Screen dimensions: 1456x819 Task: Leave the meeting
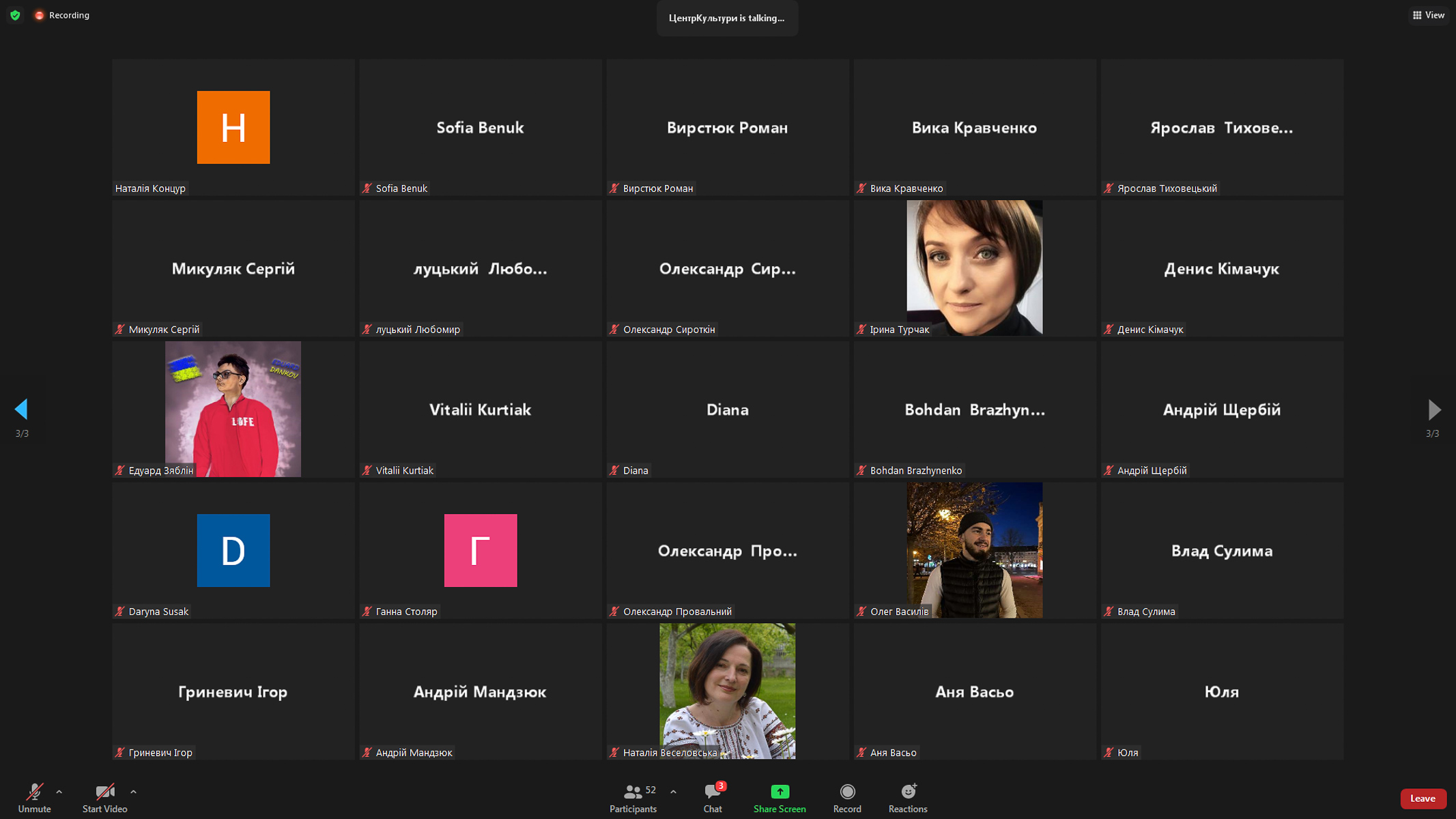pos(1423,799)
